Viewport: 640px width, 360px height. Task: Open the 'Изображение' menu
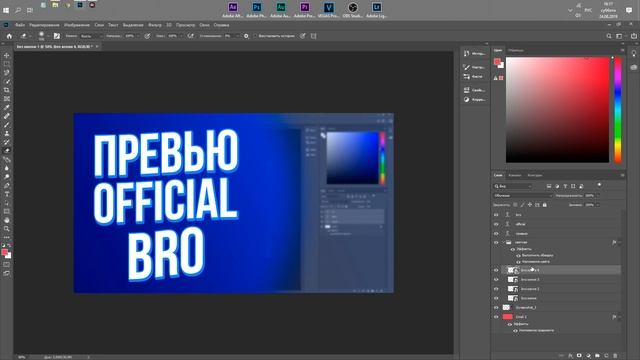77,25
